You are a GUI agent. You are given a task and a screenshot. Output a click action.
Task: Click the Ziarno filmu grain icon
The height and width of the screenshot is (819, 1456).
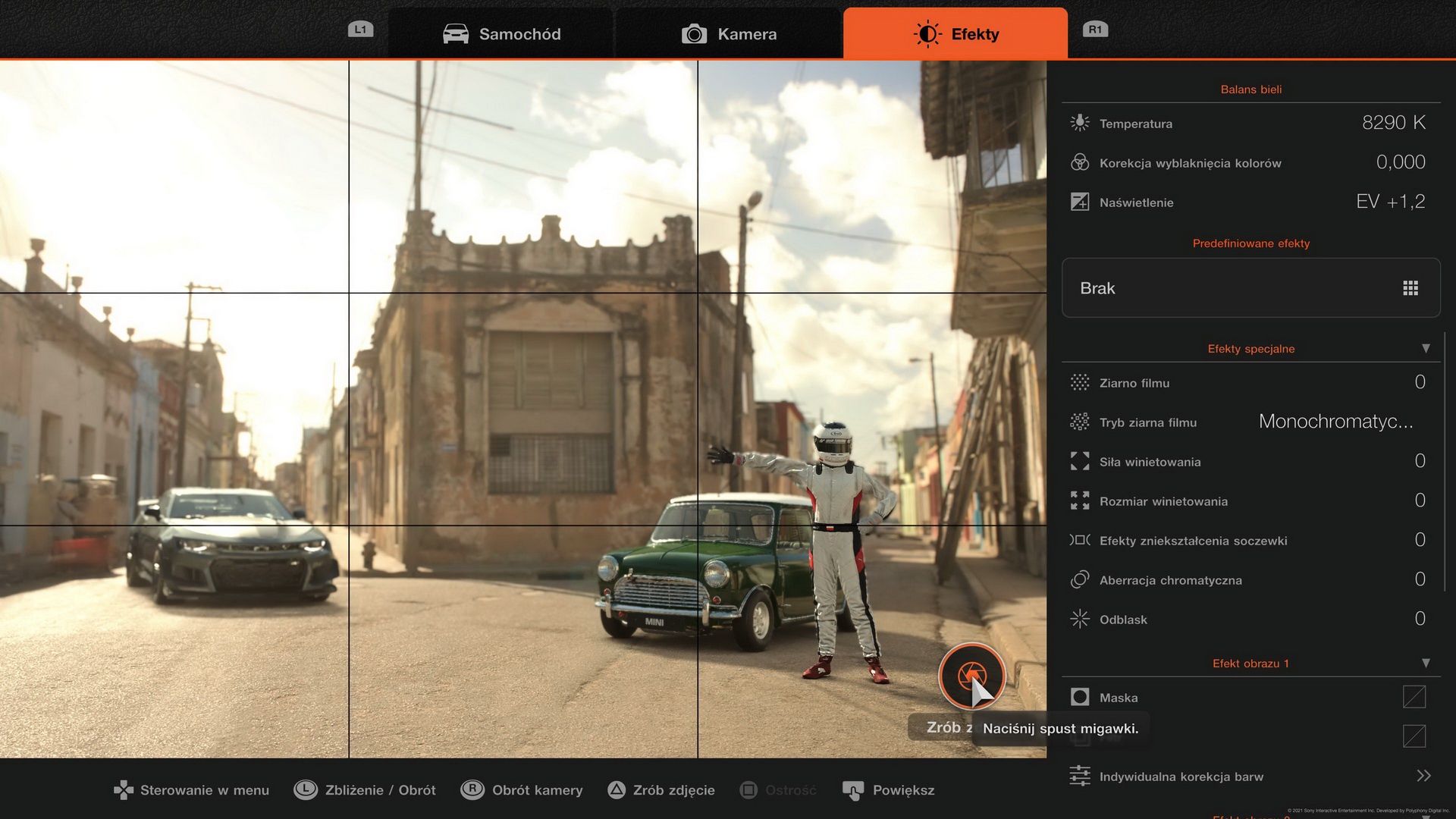click(1080, 382)
